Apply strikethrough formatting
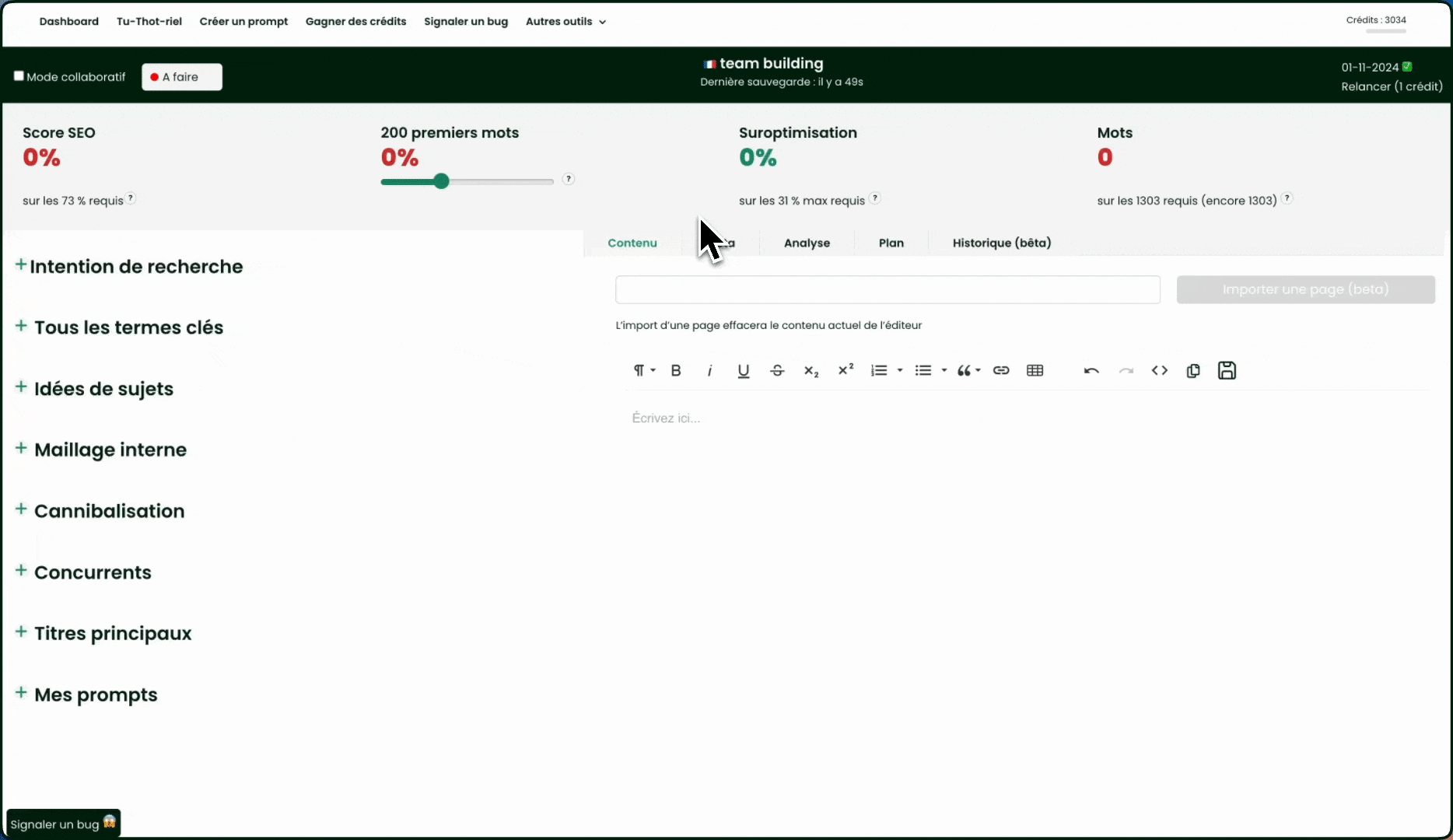 777,371
